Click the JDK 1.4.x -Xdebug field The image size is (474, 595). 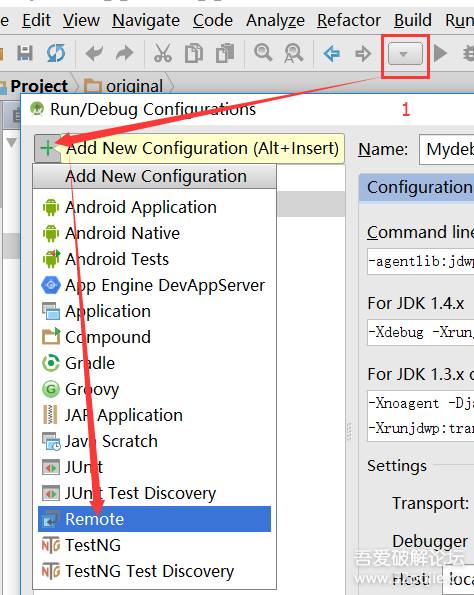coord(420,332)
